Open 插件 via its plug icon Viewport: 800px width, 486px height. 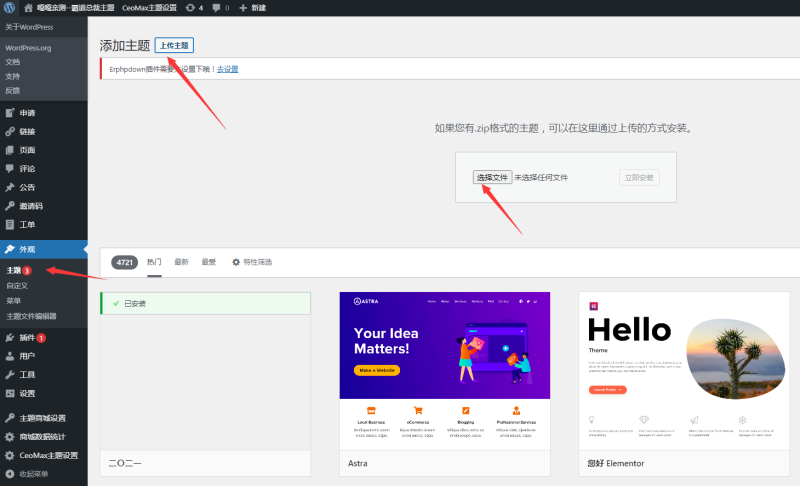tap(10, 338)
